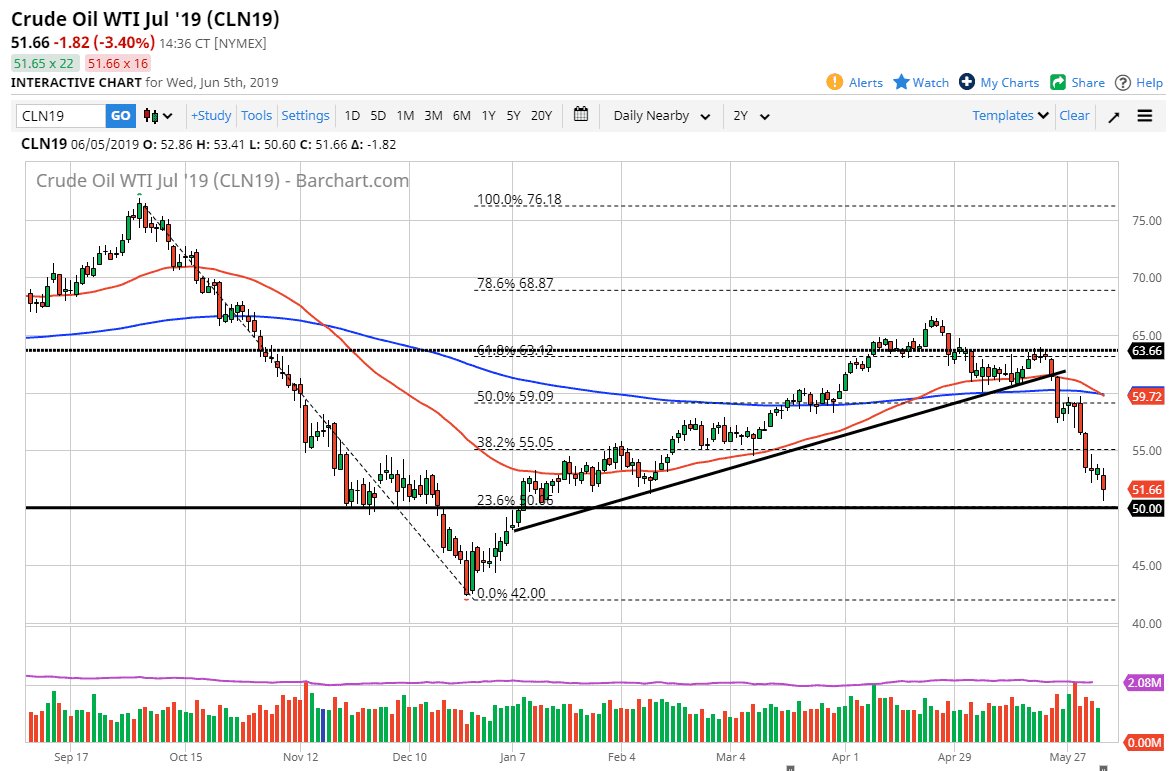Viewport: 1172px width, 771px height.
Task: Open the Help question mark icon
Action: [x=1123, y=82]
